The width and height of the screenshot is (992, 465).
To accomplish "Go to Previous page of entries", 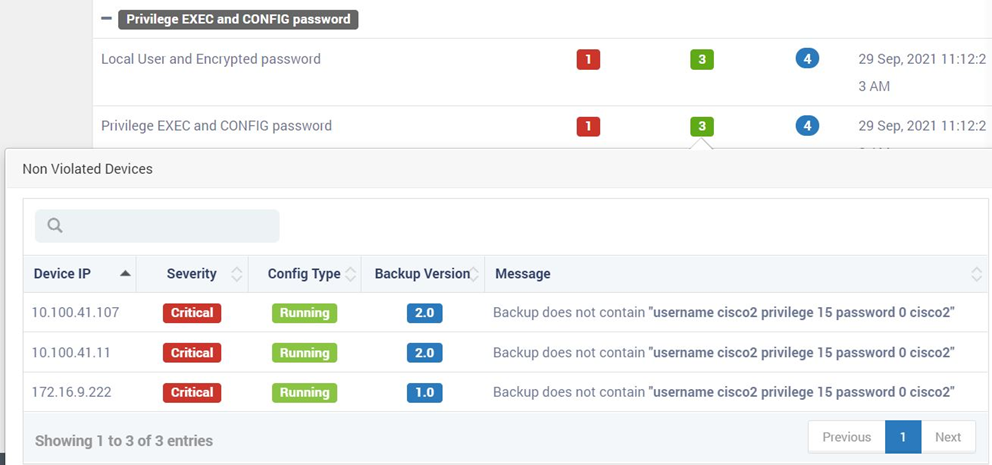I will 846,437.
